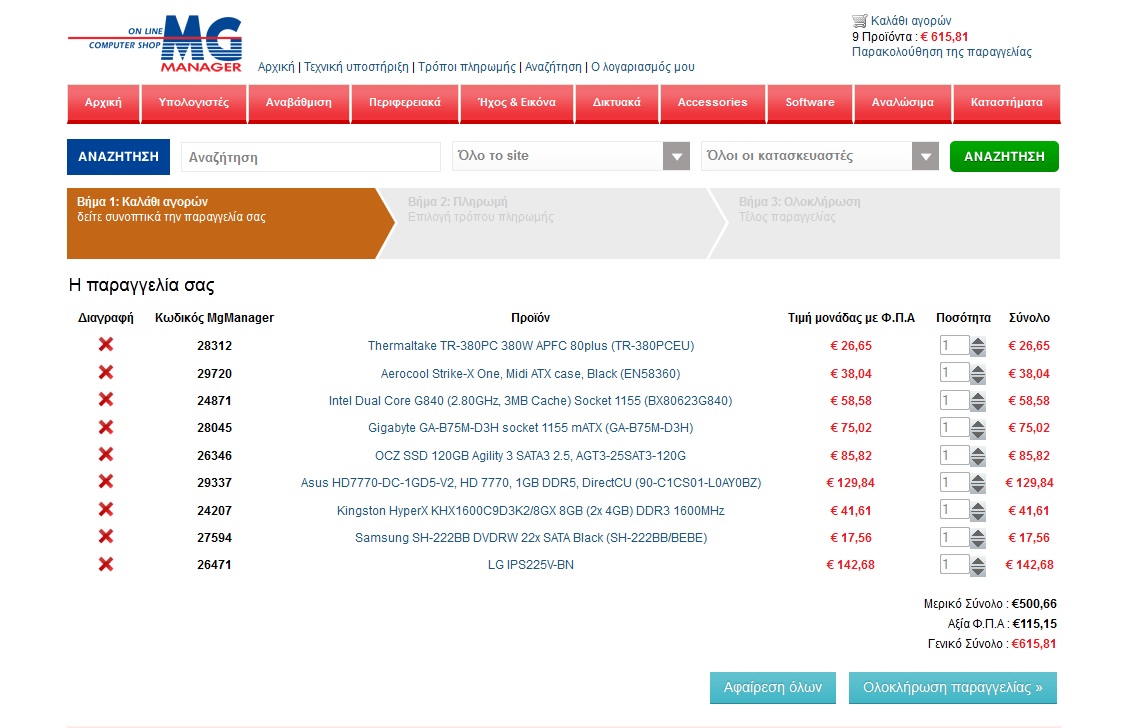Open the Δικτυακά menu tab
The width and height of the screenshot is (1129, 728).
[x=617, y=103]
